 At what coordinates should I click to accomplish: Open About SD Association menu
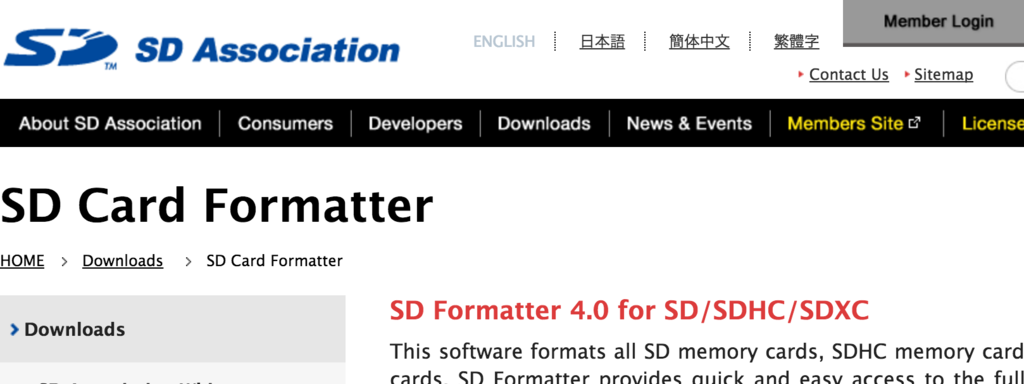pyautogui.click(x=110, y=123)
